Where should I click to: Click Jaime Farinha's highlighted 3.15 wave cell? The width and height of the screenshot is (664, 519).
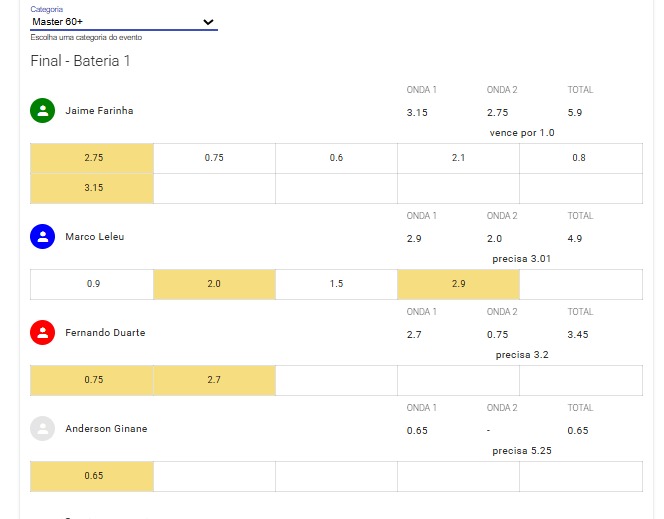[x=92, y=188]
